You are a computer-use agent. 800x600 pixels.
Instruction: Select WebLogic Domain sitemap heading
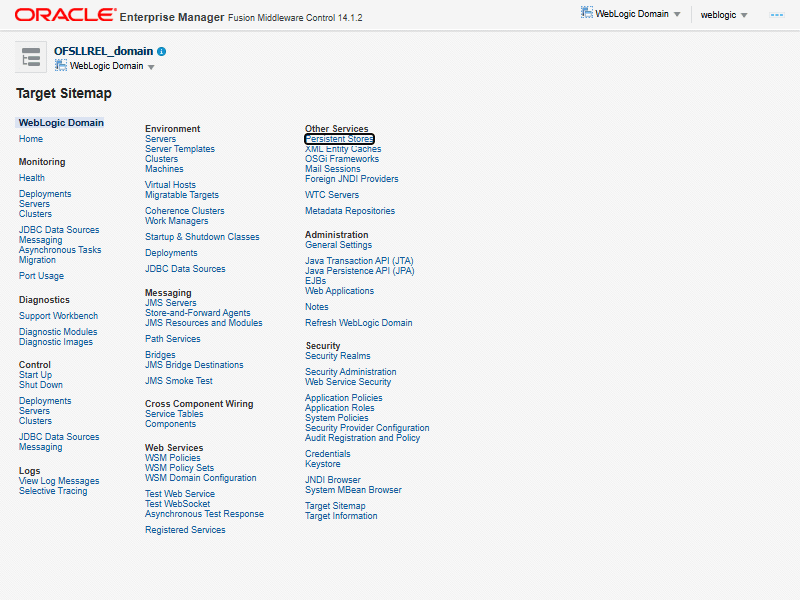pyautogui.click(x=61, y=123)
